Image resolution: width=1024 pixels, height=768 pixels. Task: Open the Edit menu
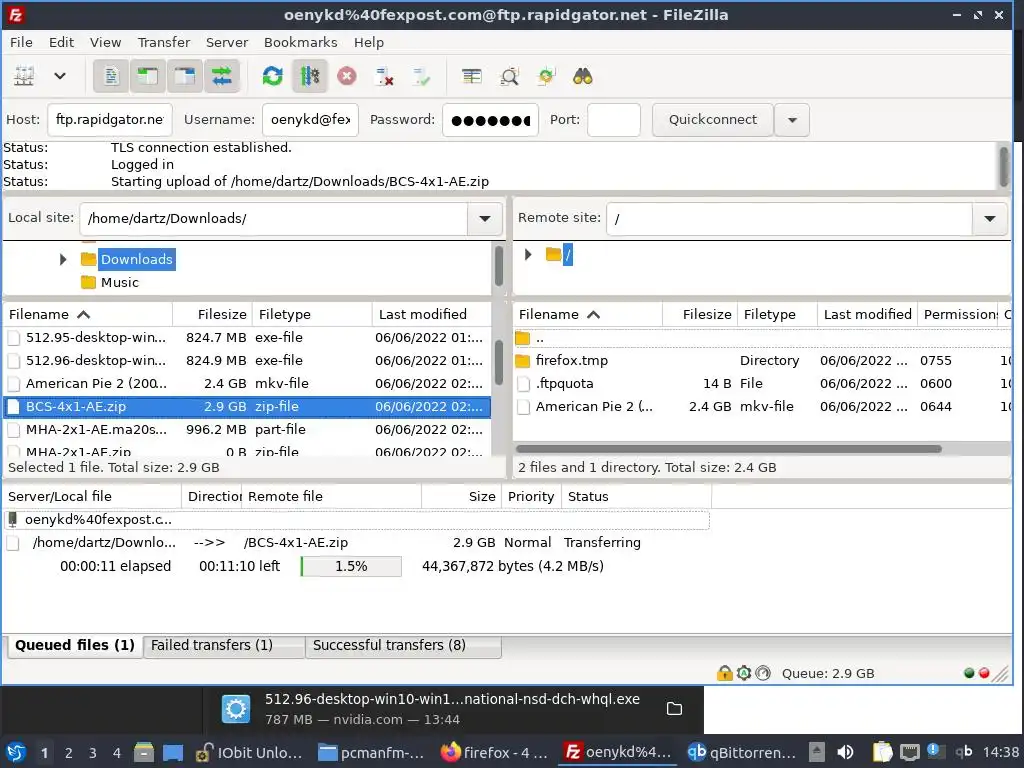(x=61, y=42)
